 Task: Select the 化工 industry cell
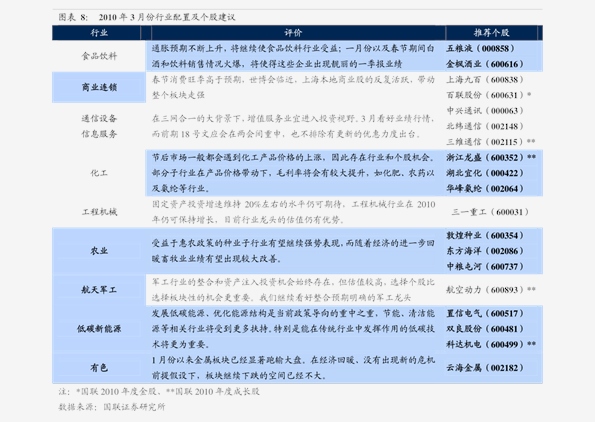(99, 173)
